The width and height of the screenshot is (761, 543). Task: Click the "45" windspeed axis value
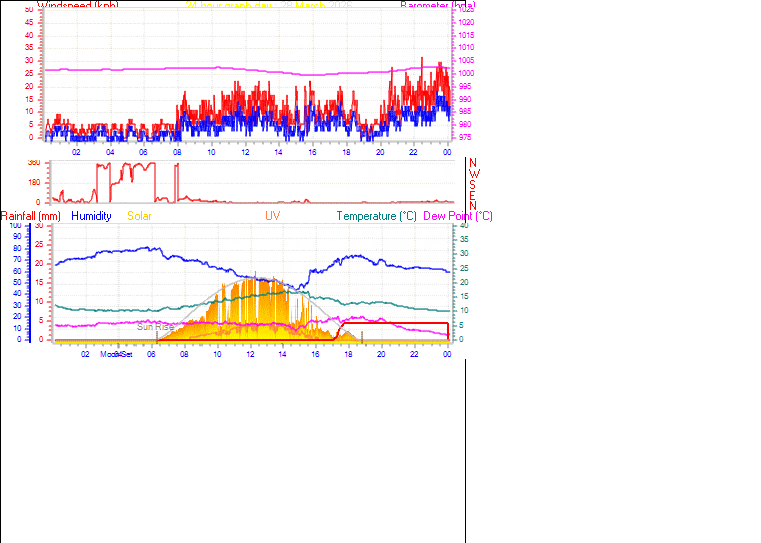29,22
